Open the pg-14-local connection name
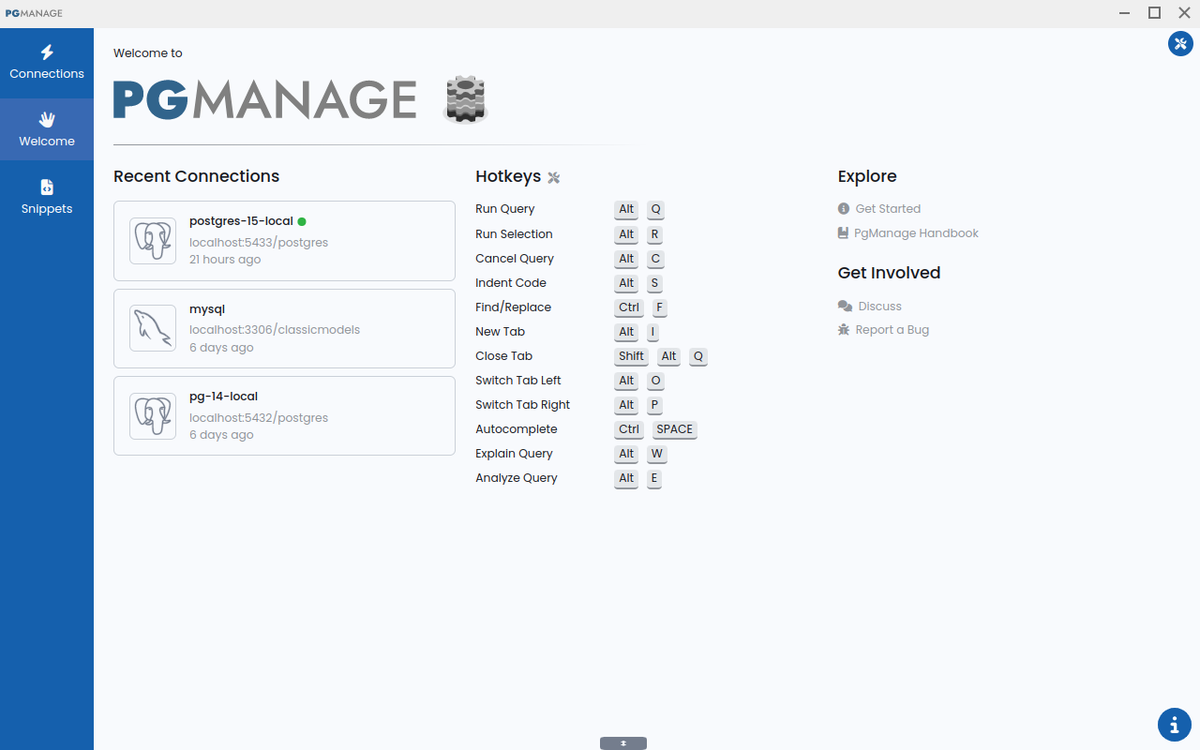This screenshot has height=750, width=1200. click(x=223, y=397)
